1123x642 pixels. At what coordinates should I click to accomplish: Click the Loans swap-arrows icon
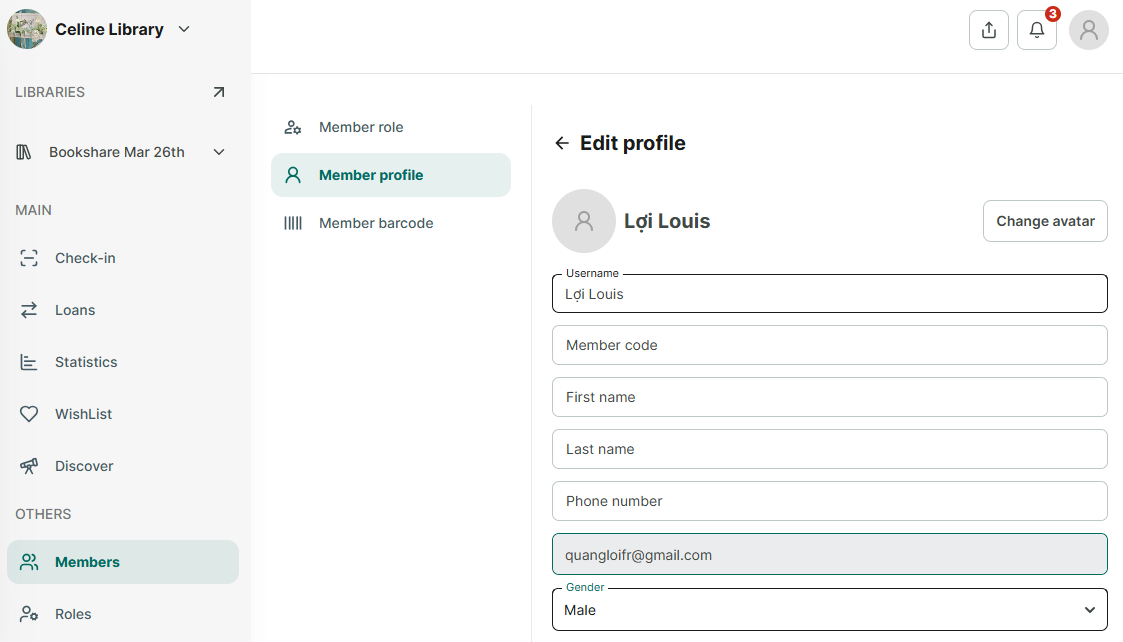[29, 310]
